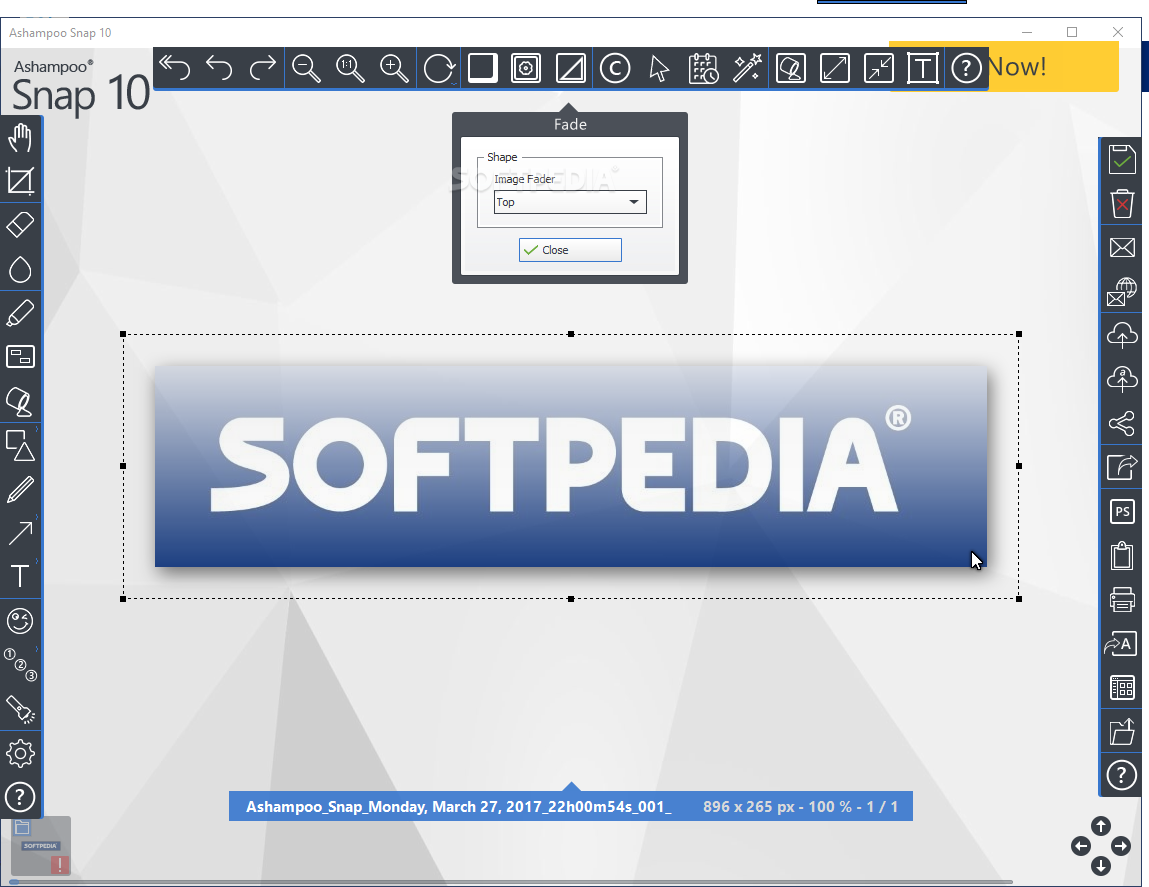Pan right with the right arrow button

1121,846
